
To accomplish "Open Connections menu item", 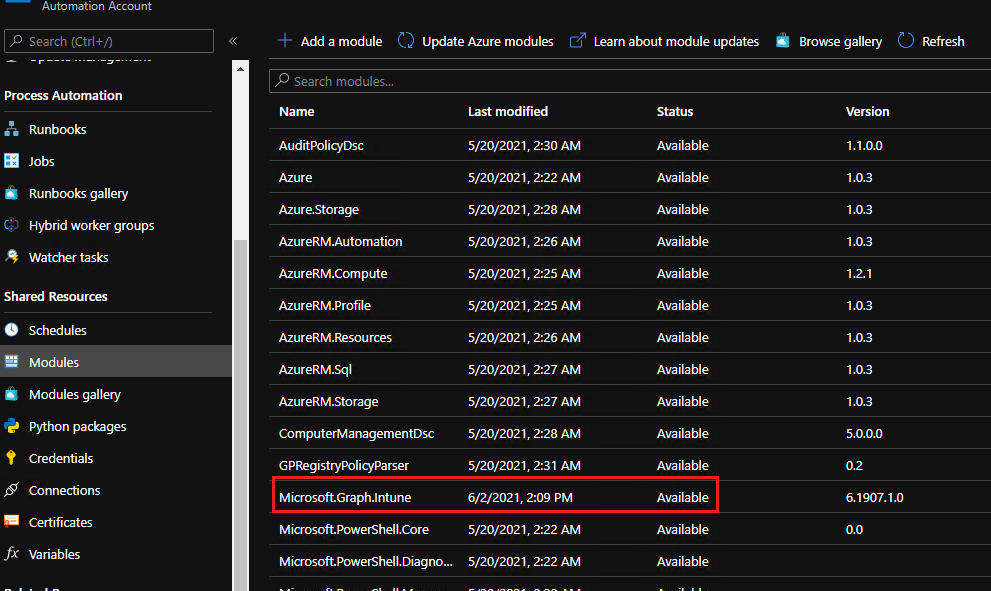I will [64, 490].
